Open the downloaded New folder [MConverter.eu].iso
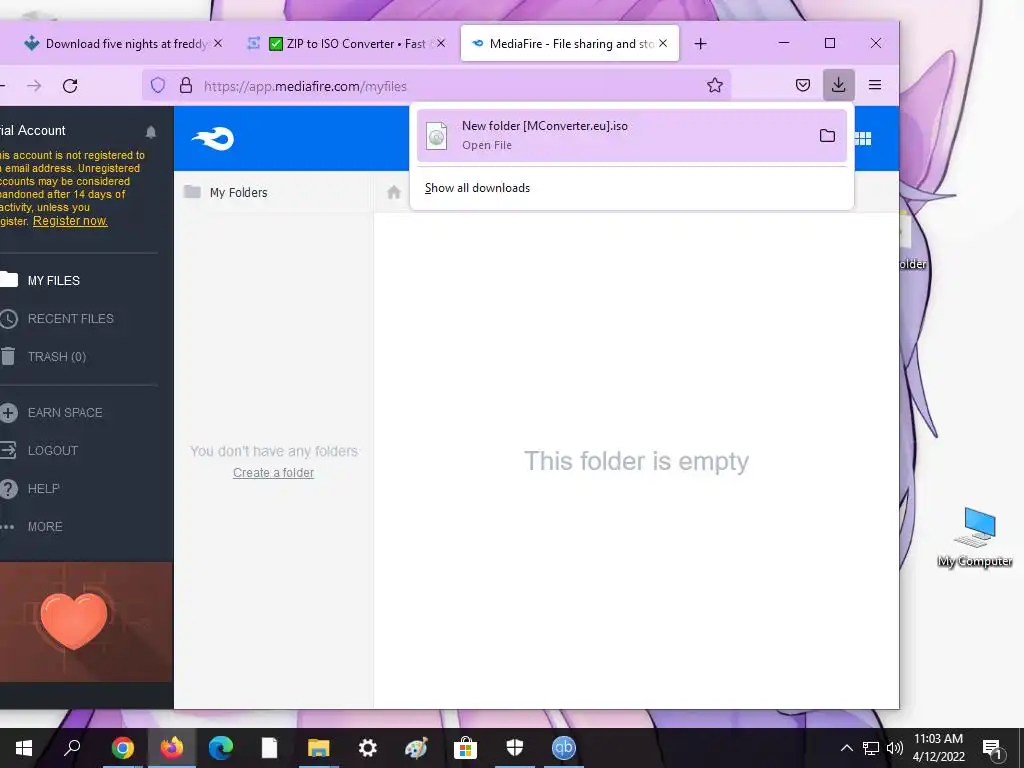 (x=618, y=135)
